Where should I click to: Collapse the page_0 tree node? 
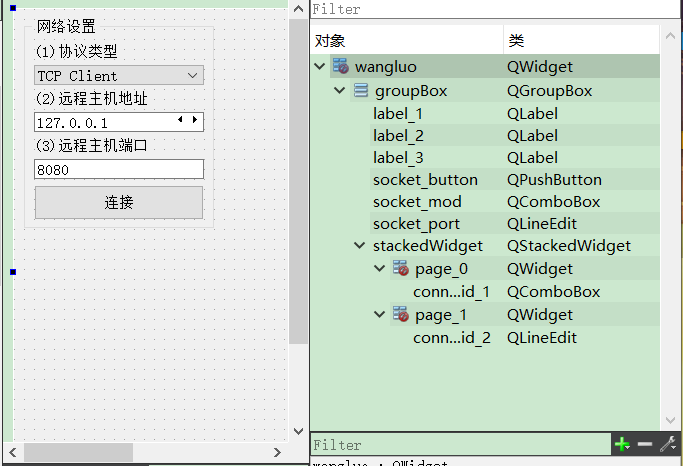coord(379,269)
